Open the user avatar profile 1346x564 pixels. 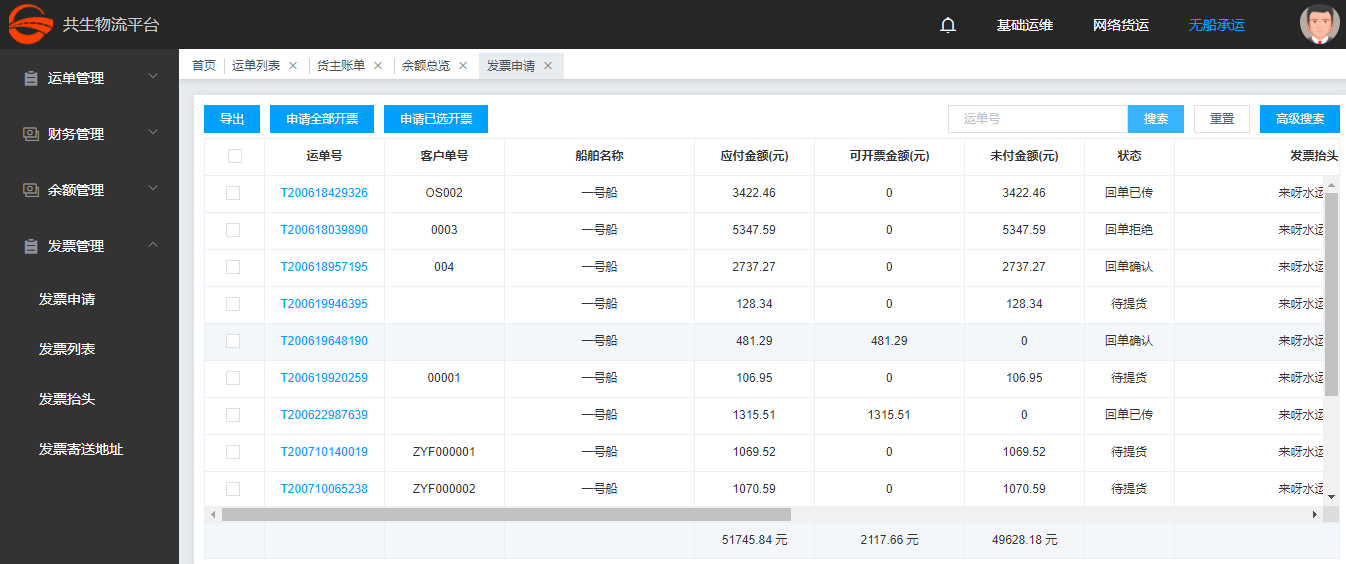1319,25
